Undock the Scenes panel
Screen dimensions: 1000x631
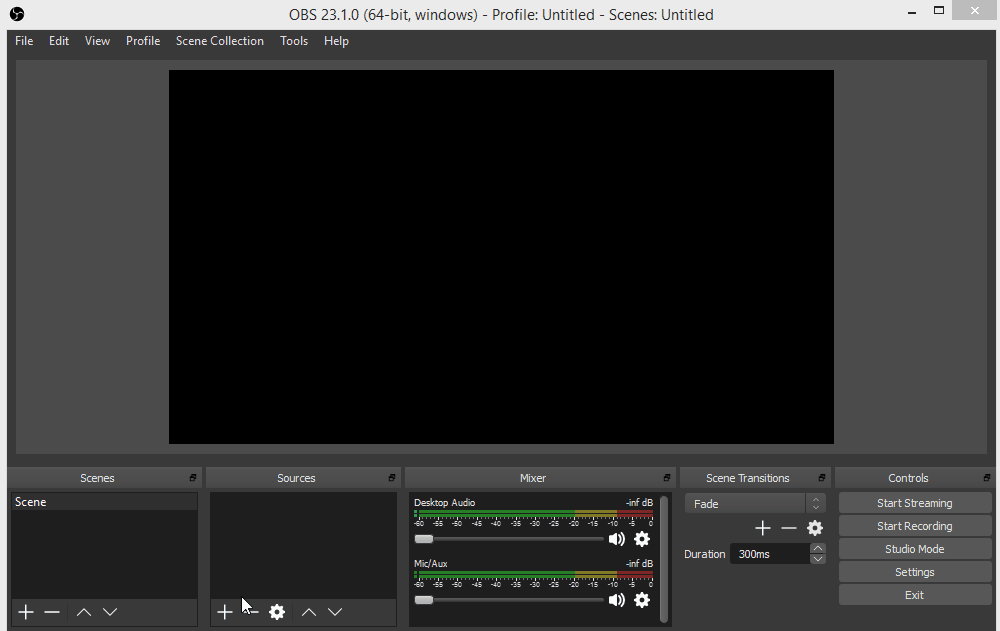point(193,478)
